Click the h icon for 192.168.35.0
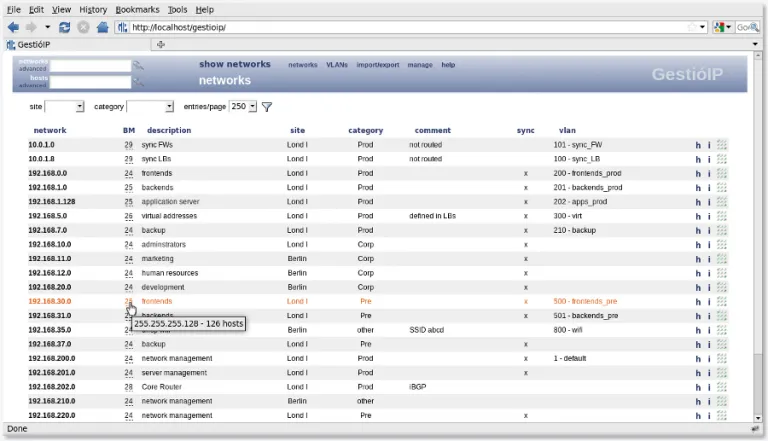 coord(698,330)
